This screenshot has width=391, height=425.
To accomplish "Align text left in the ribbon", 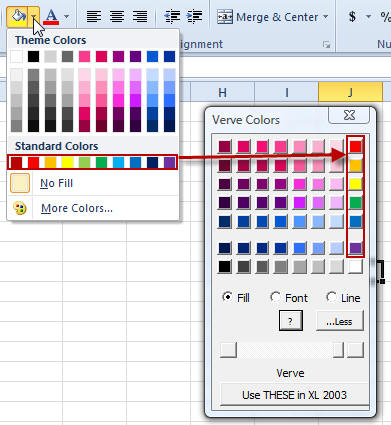I will [x=94, y=17].
